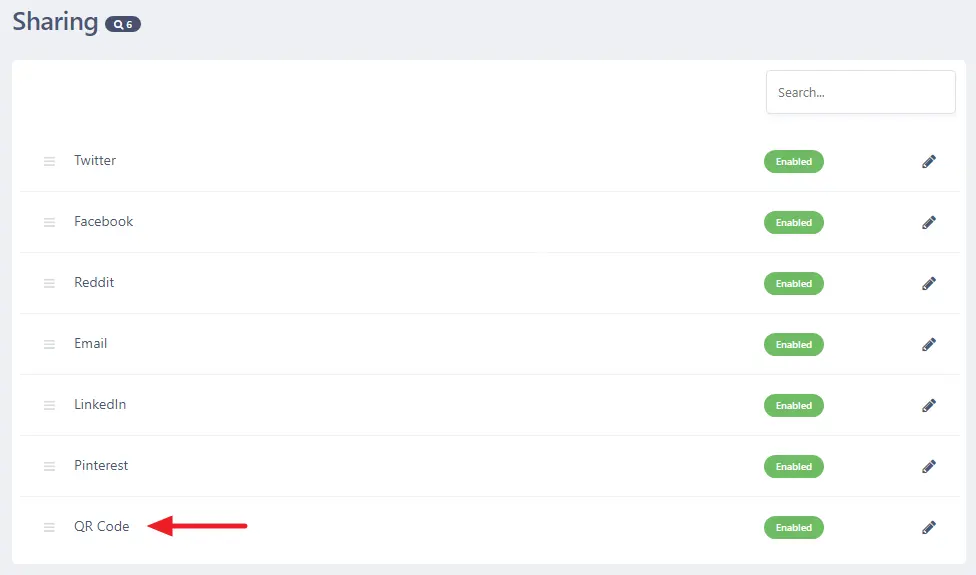The width and height of the screenshot is (976, 575).
Task: Select the QR Code row label
Action: point(101,526)
